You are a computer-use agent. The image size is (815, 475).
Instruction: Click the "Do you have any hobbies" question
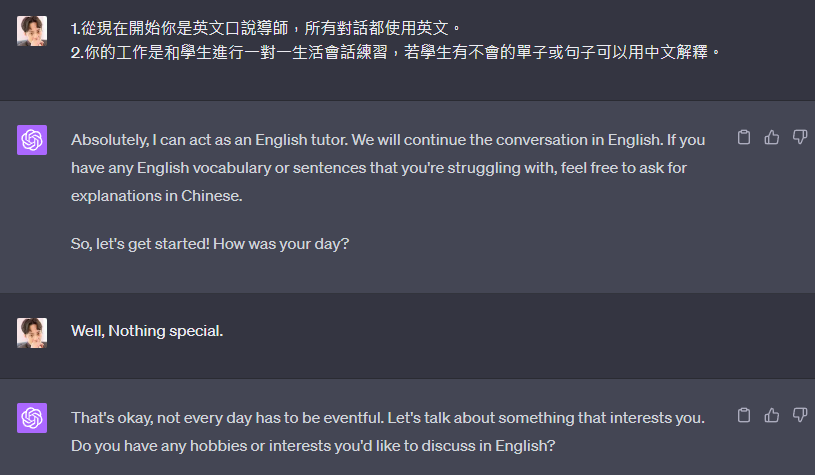click(x=313, y=446)
